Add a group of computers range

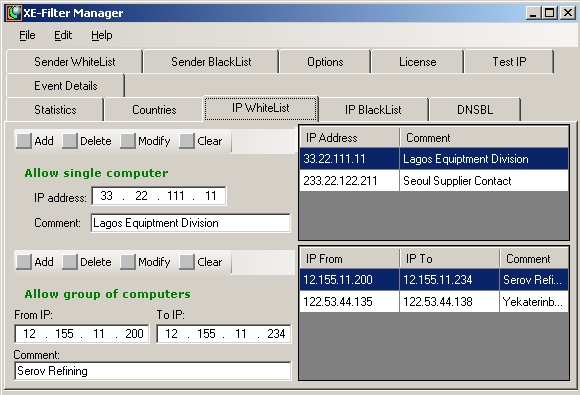[36, 262]
